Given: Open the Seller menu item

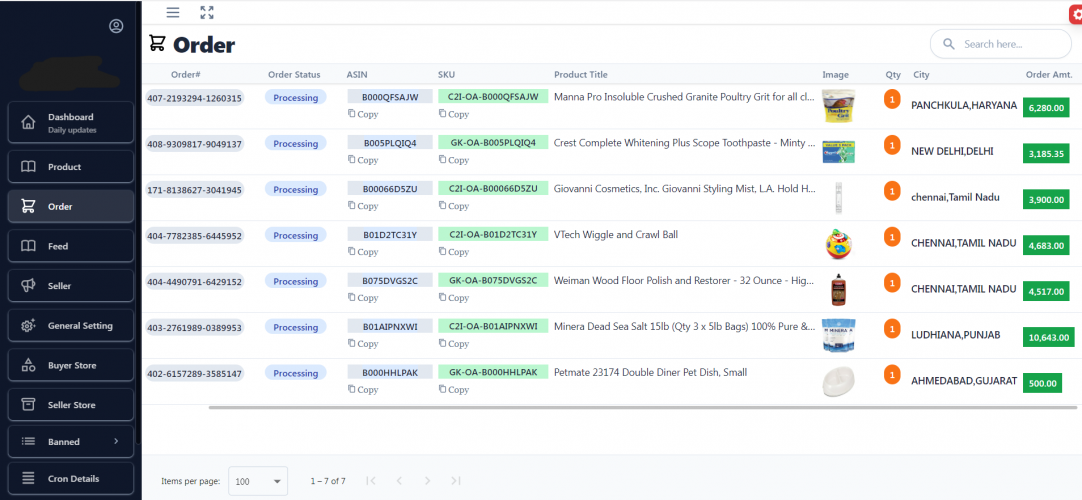Looking at the screenshot, I should [x=70, y=286].
